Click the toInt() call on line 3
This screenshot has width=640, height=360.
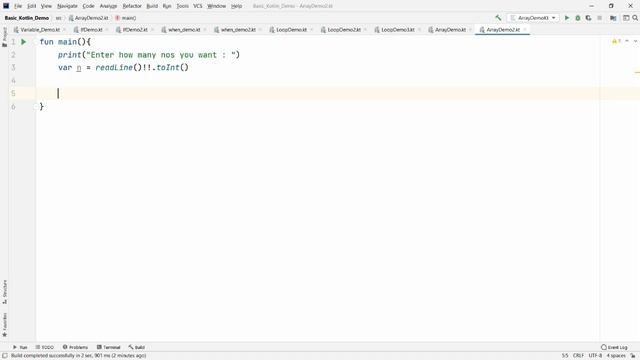point(172,67)
